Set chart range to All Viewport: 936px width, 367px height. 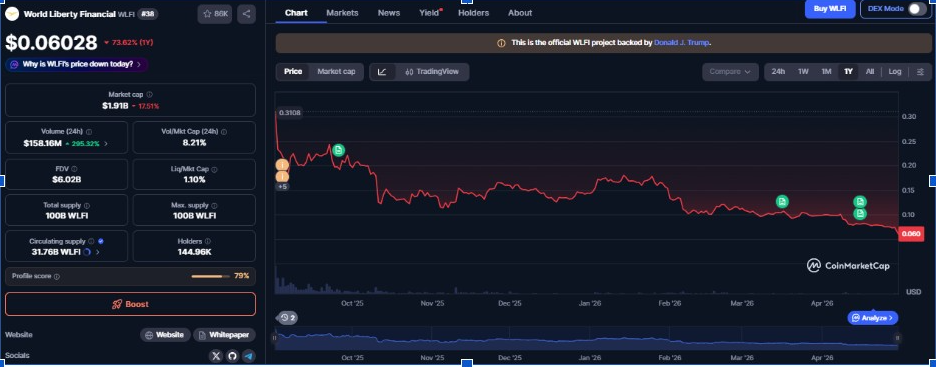coord(870,72)
